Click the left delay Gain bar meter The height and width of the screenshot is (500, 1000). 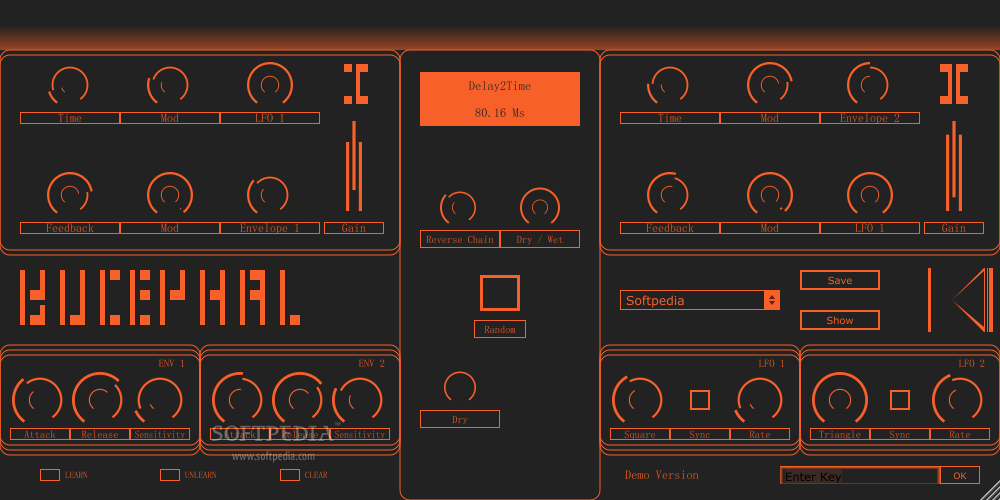tap(354, 166)
